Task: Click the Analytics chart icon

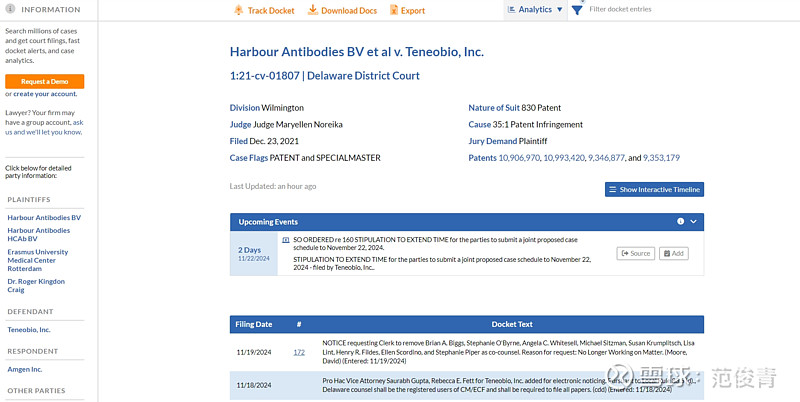Action: pos(511,9)
